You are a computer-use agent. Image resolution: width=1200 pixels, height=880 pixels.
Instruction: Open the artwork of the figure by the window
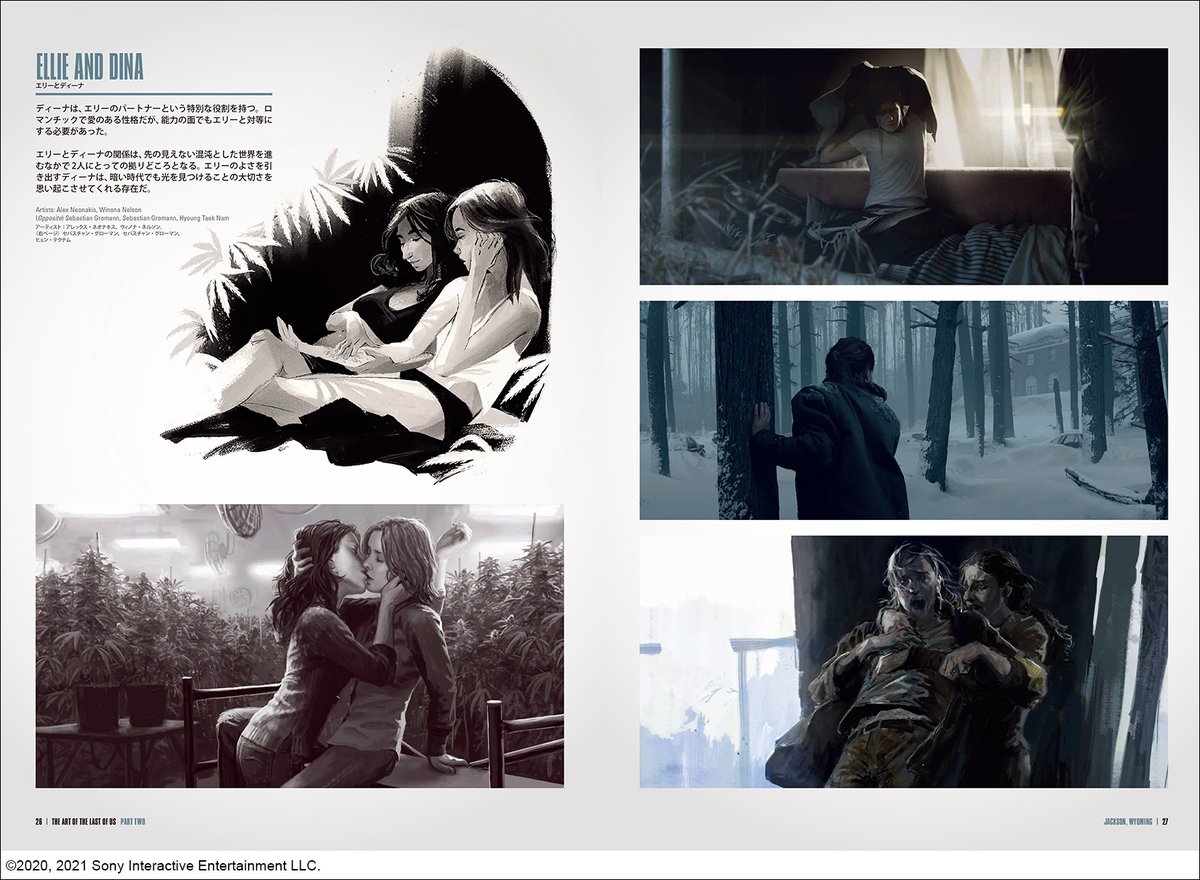pos(904,166)
